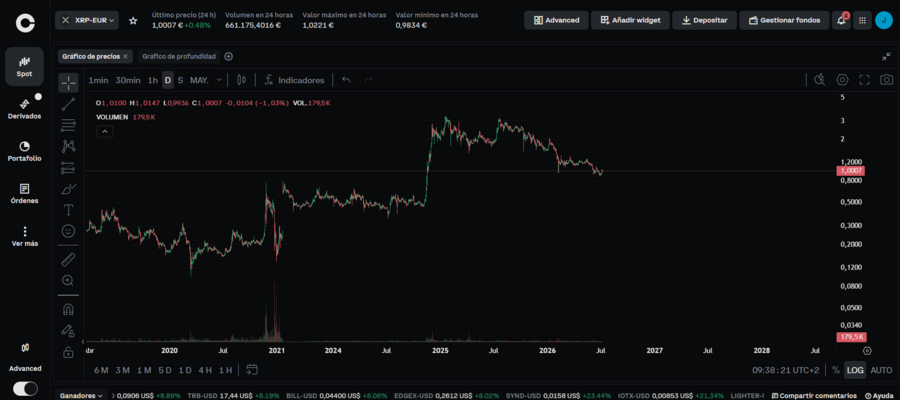
Task: Add a new chart tab with plus icon
Action: pyautogui.click(x=228, y=56)
